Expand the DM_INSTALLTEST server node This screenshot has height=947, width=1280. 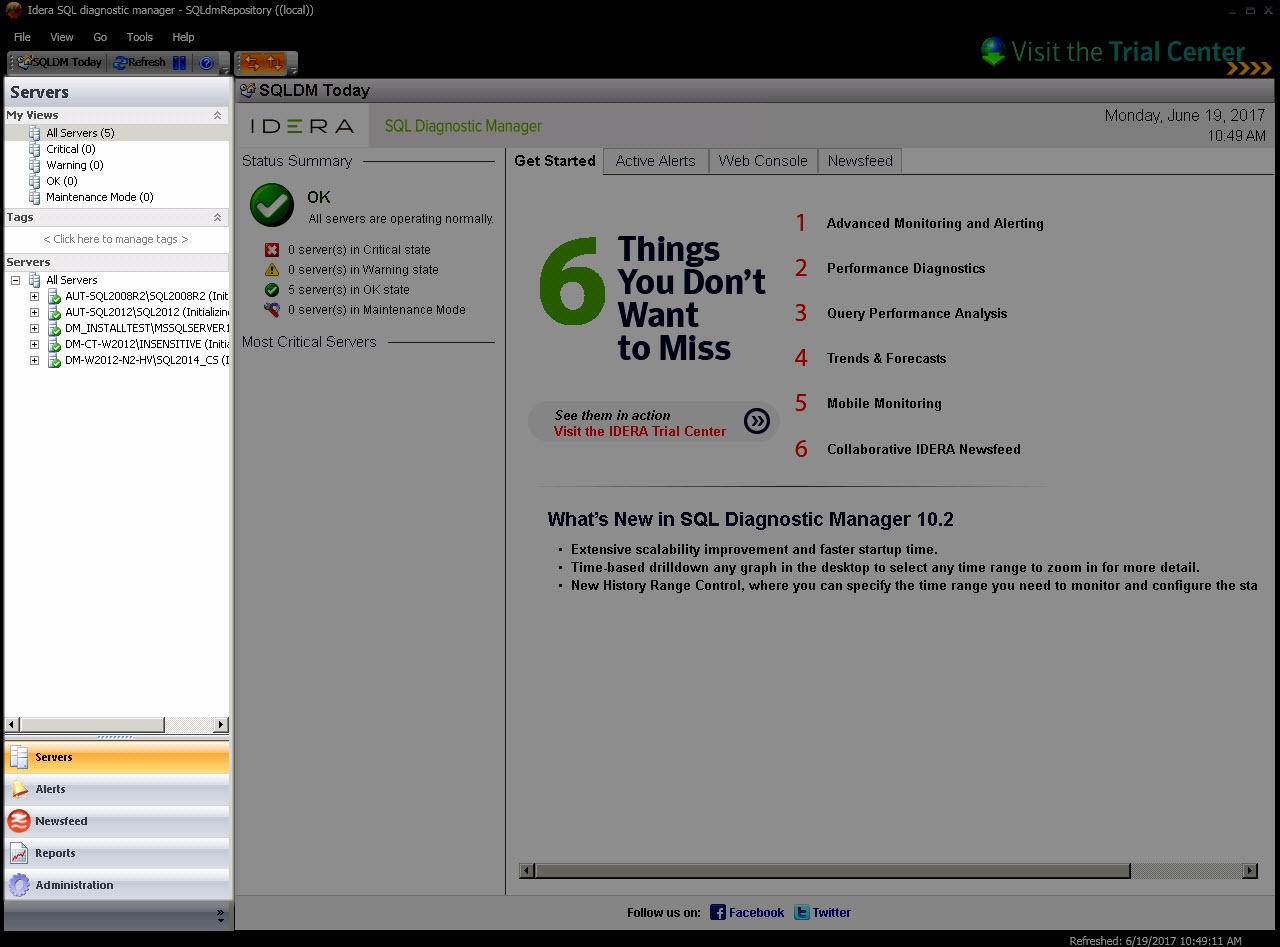(34, 328)
